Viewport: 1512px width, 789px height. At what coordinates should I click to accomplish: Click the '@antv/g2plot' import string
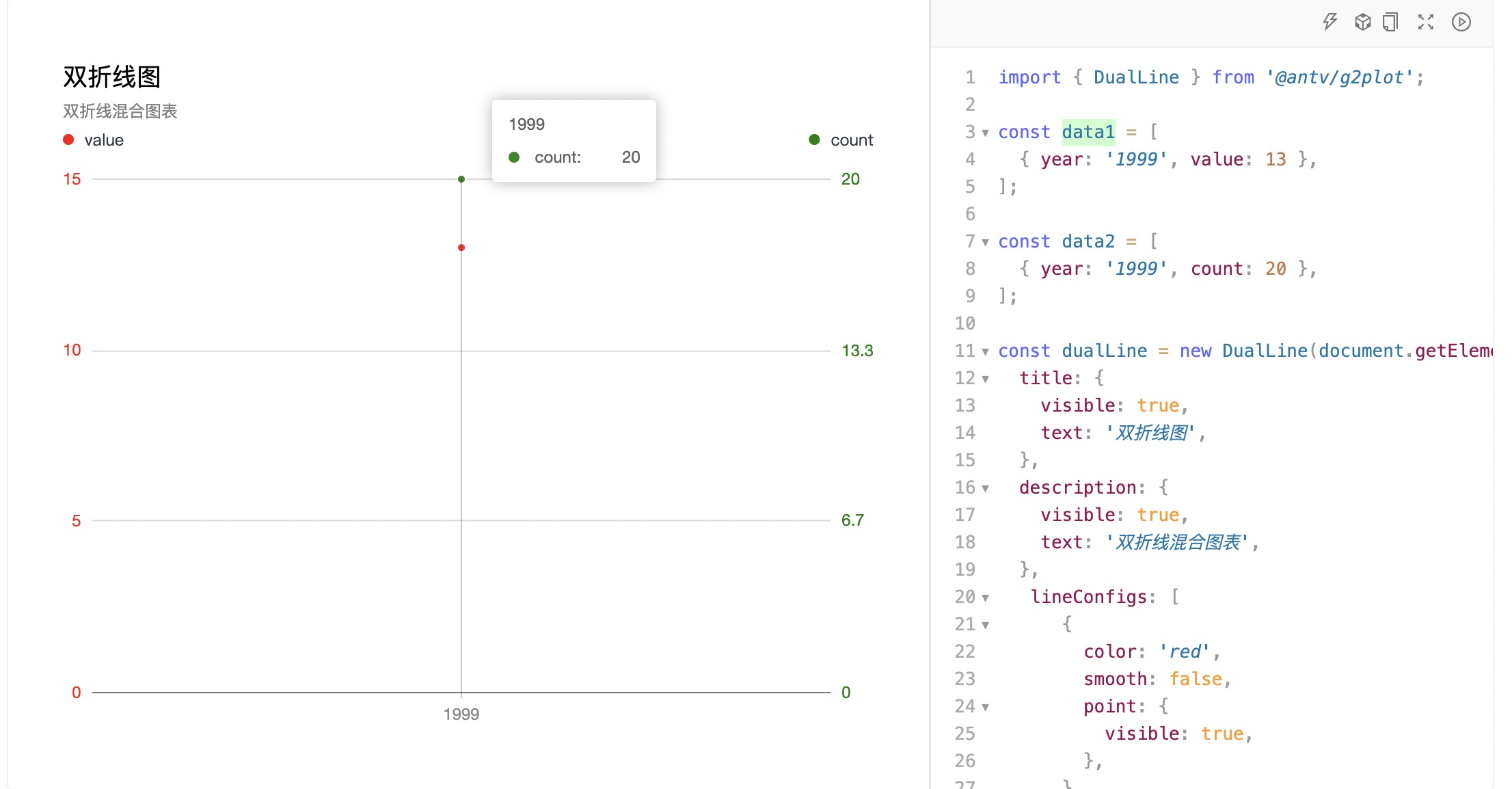[x=1339, y=77]
